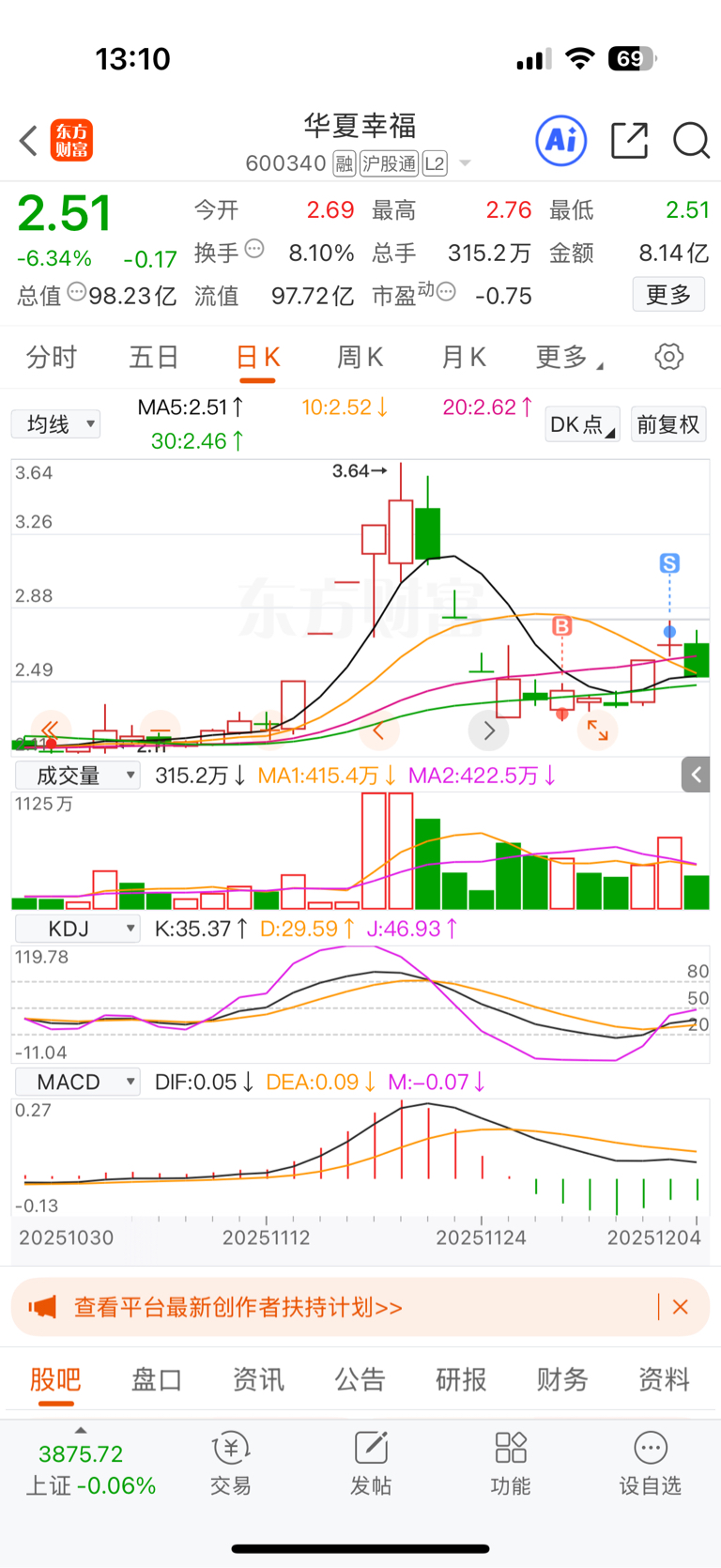721x1568 pixels.
Task: Tap the MA5:2.51 value label
Action: click(191, 407)
